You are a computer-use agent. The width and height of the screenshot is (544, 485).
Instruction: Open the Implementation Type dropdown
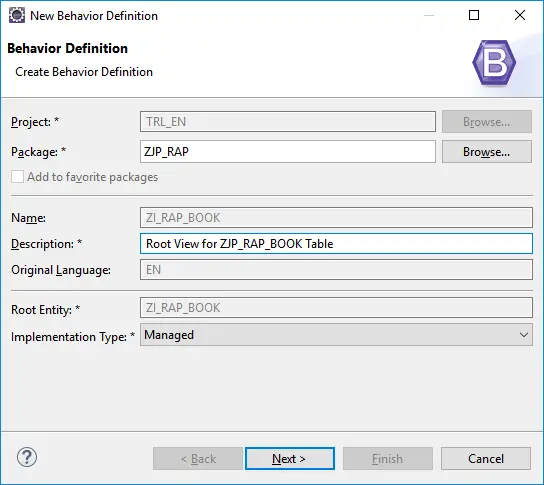pos(336,335)
